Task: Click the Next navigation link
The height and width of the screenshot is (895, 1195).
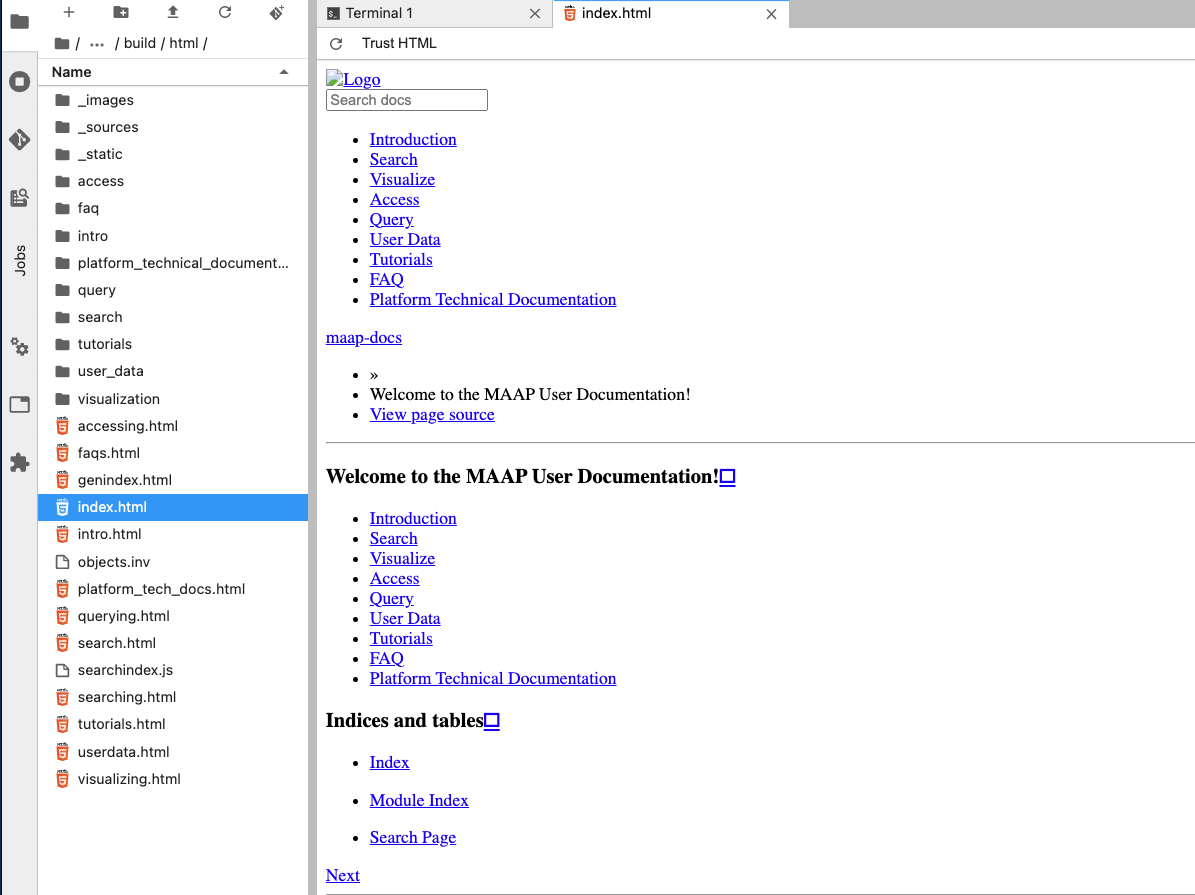Action: [342, 875]
